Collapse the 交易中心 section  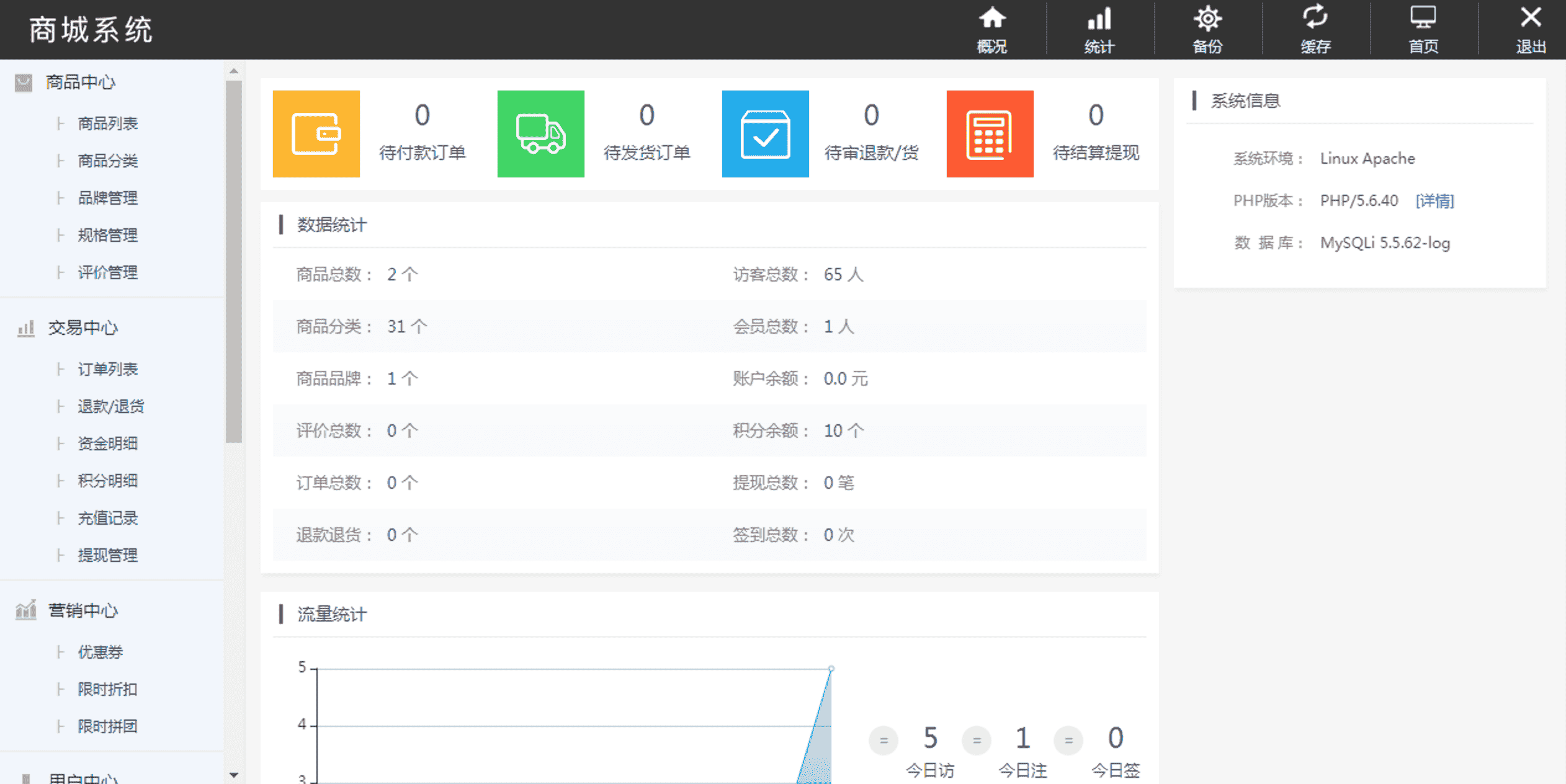[82, 328]
